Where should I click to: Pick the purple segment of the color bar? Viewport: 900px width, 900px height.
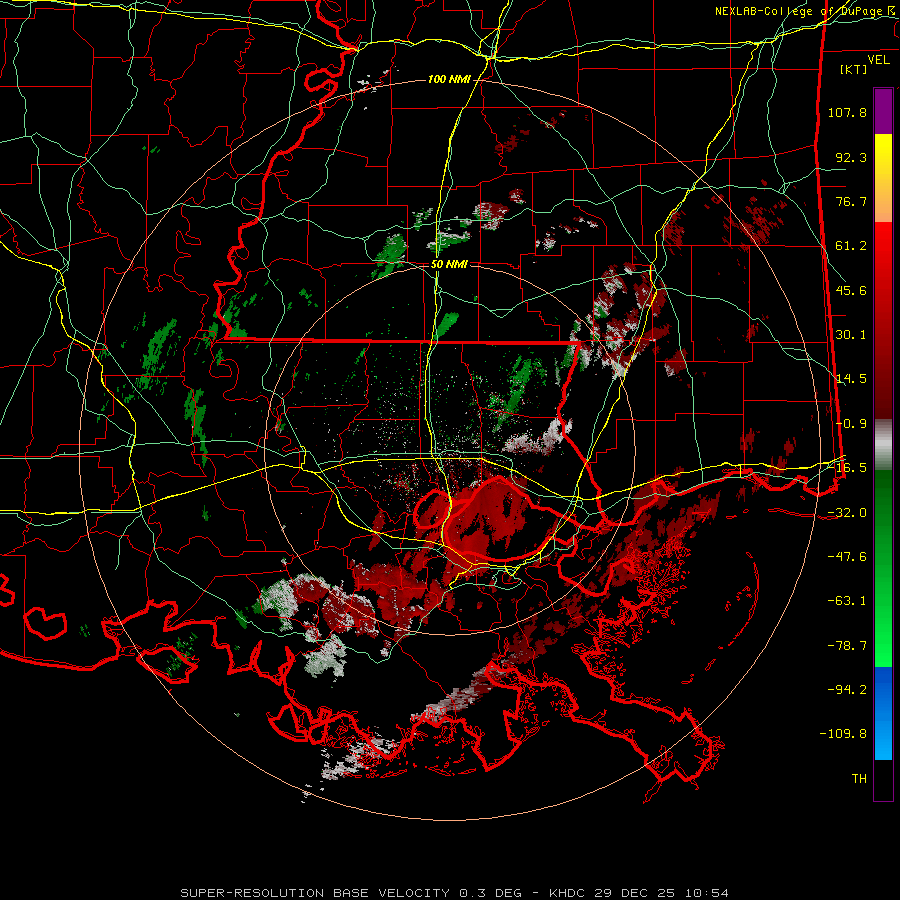coord(883,111)
